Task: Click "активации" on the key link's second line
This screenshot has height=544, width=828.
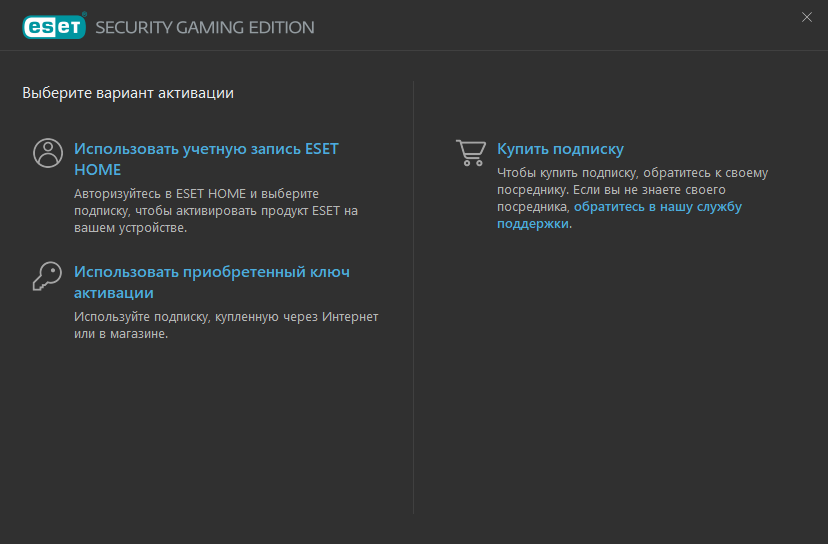Action: point(114,293)
